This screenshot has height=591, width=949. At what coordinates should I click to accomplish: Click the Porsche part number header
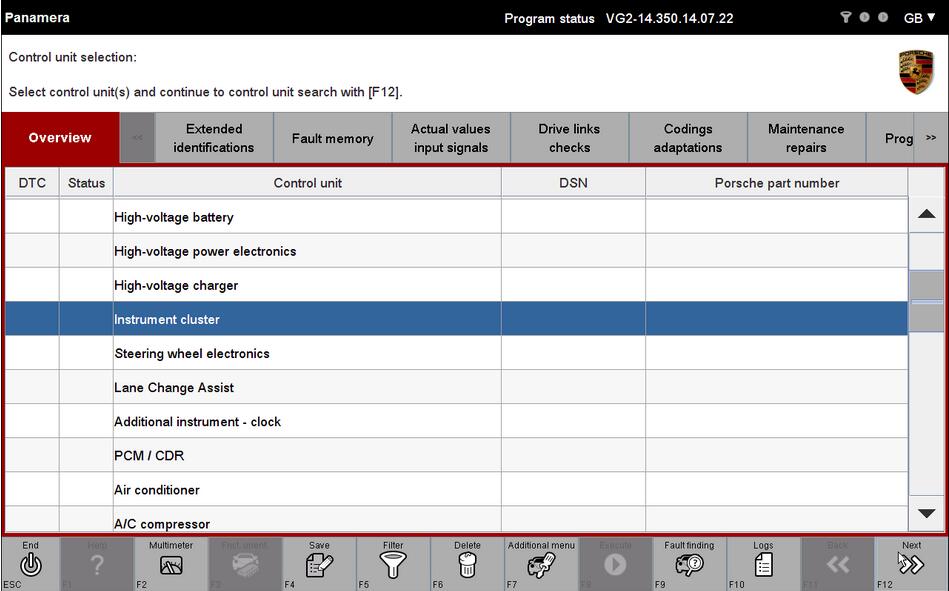[777, 183]
